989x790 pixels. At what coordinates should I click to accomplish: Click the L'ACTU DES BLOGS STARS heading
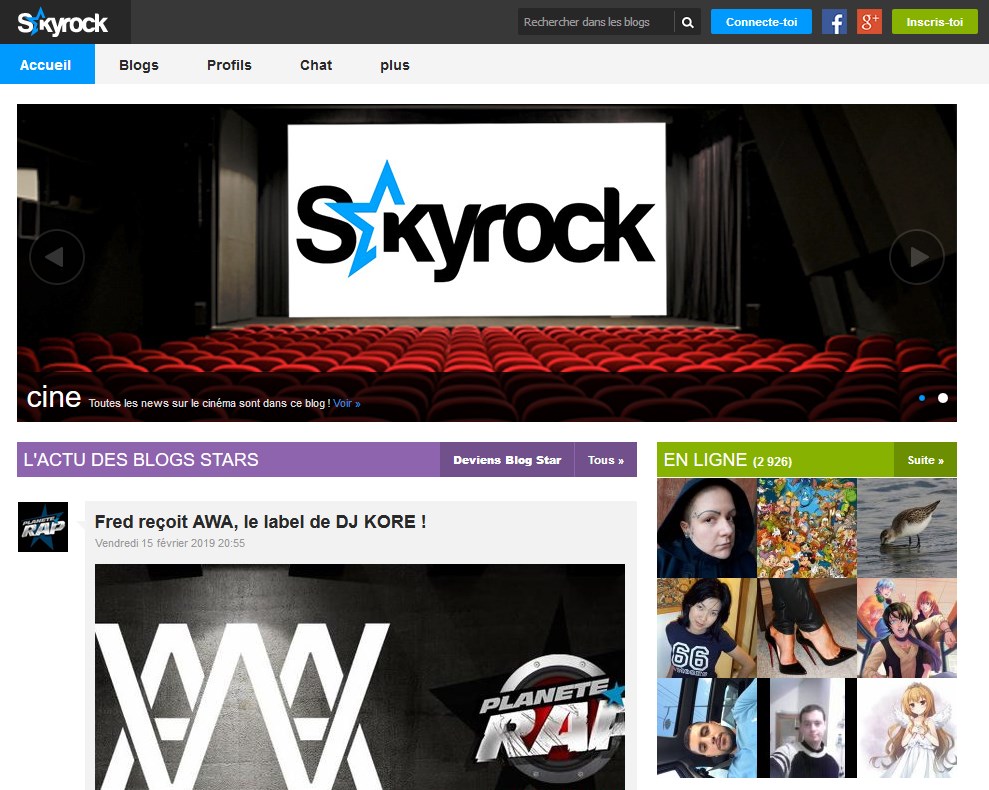point(141,459)
